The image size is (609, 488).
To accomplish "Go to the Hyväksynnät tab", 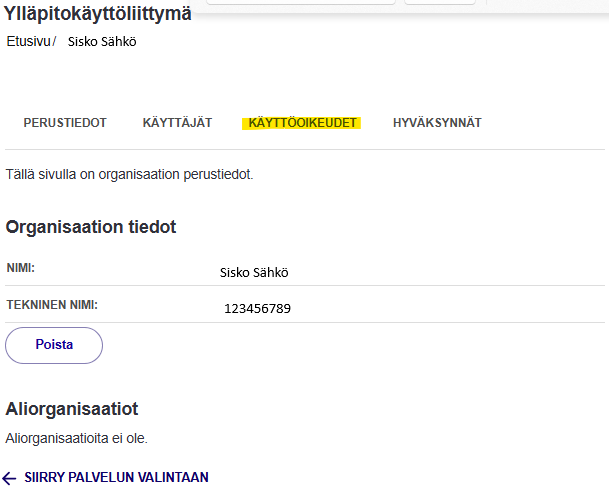I will [437, 123].
